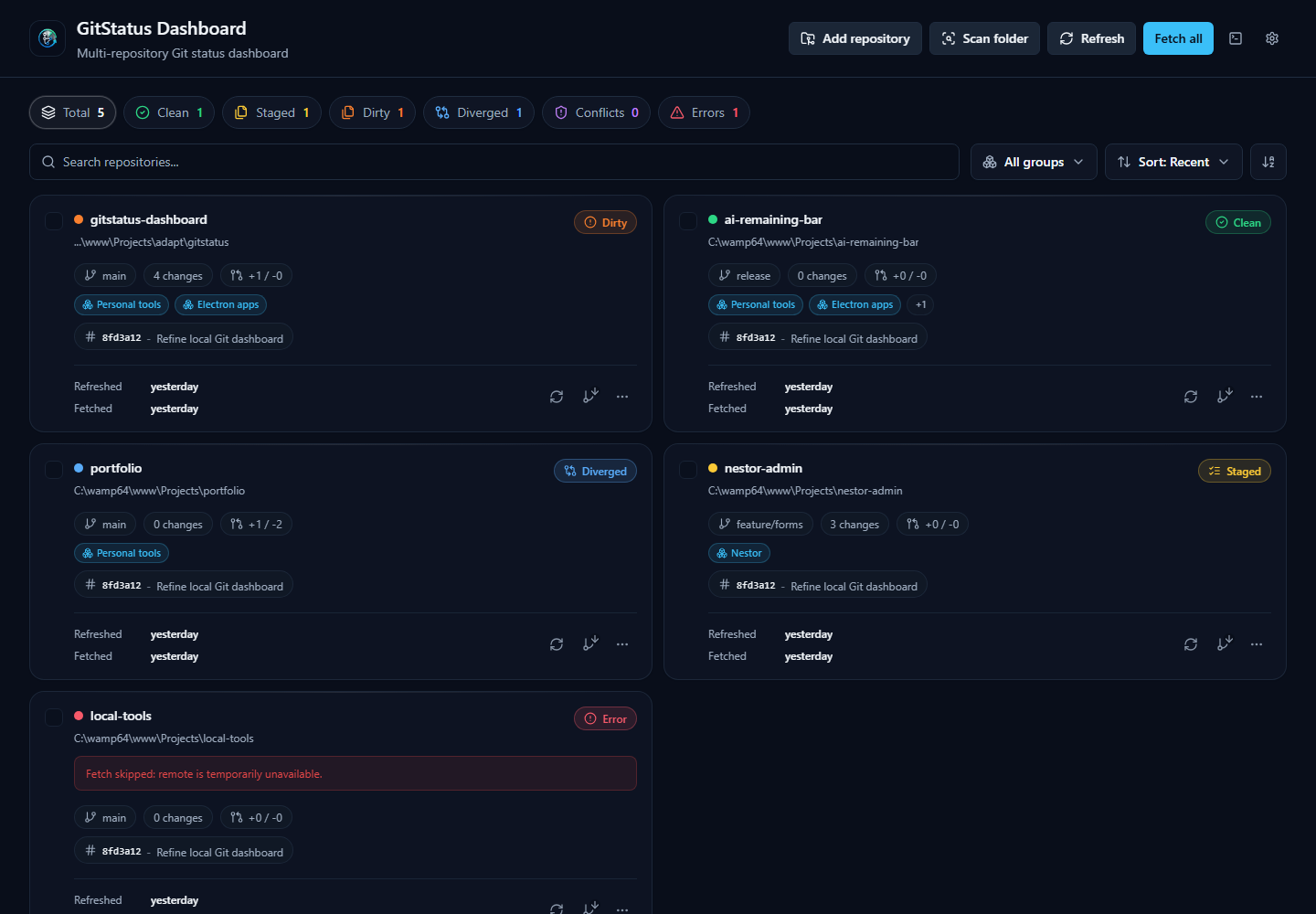Click the Fetch all button
The height and width of the screenshot is (914, 1316).
click(1178, 38)
